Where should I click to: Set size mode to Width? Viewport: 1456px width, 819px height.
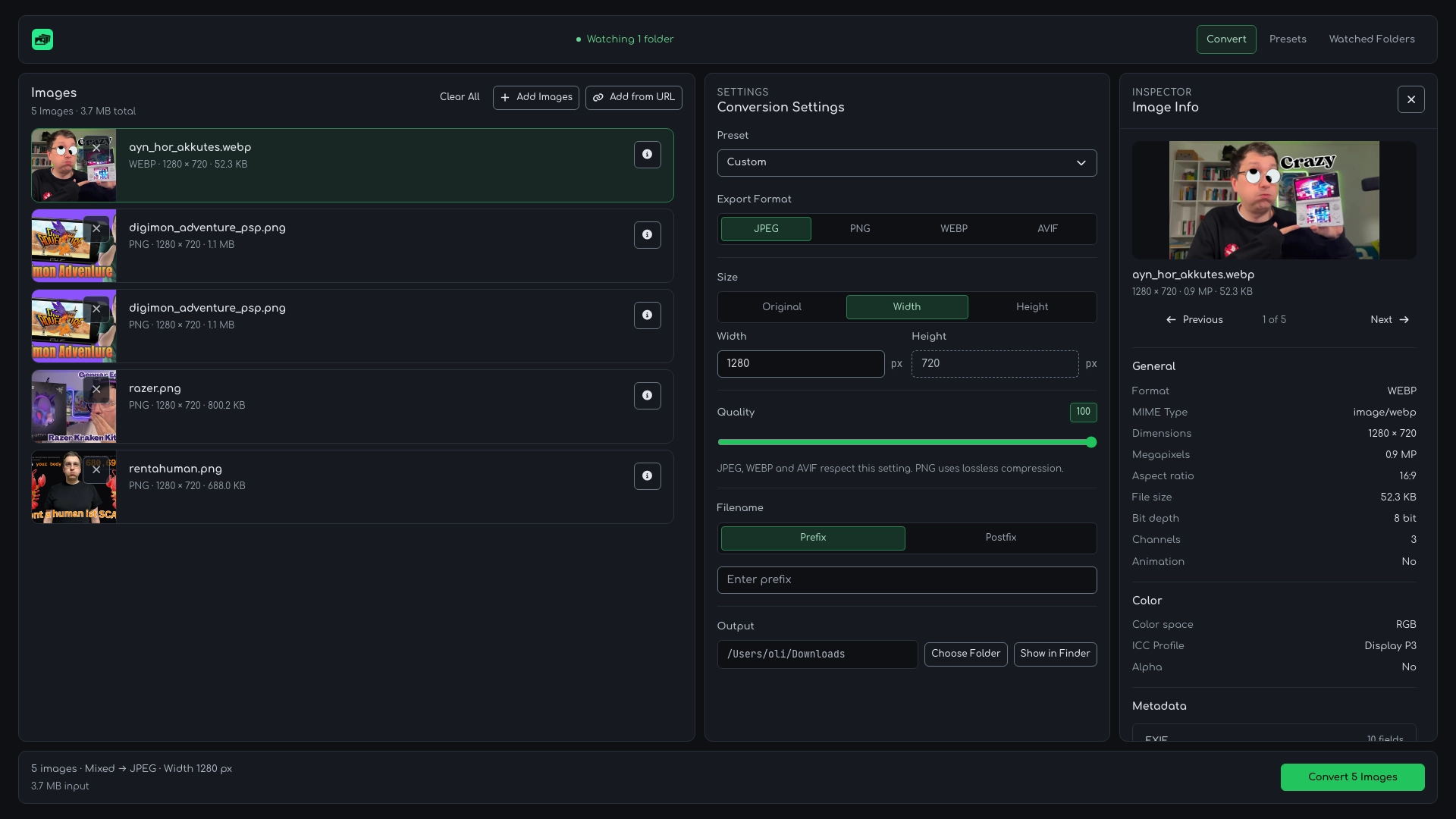tap(907, 307)
